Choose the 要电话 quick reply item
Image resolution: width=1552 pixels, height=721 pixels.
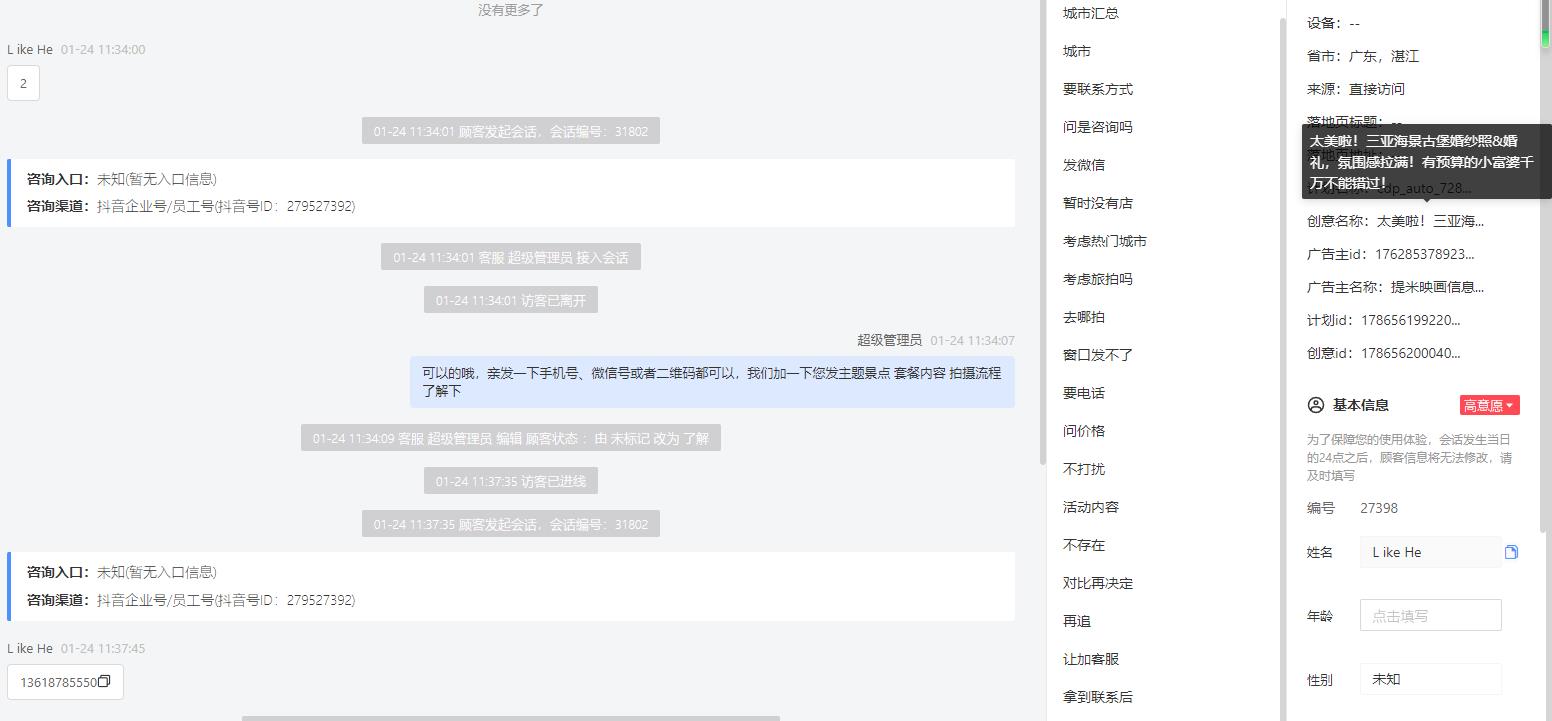tap(1083, 393)
